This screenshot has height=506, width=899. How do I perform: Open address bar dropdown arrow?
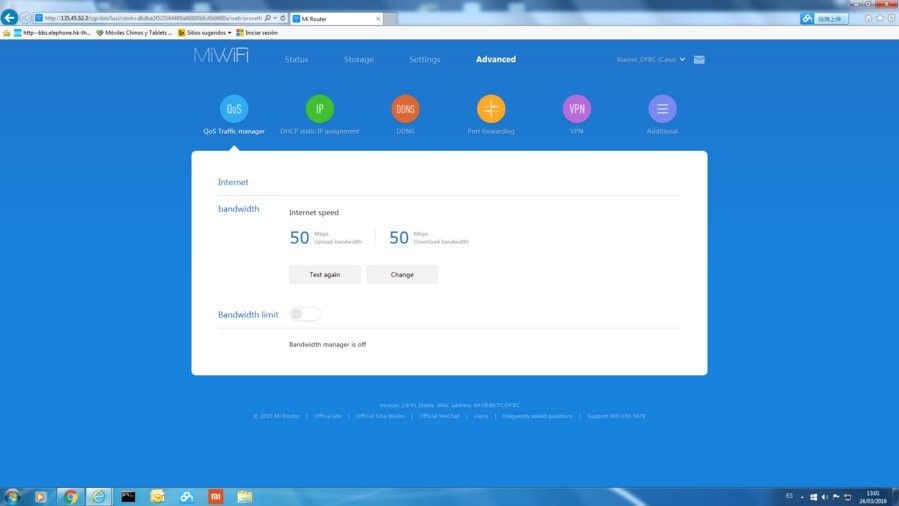(x=275, y=18)
